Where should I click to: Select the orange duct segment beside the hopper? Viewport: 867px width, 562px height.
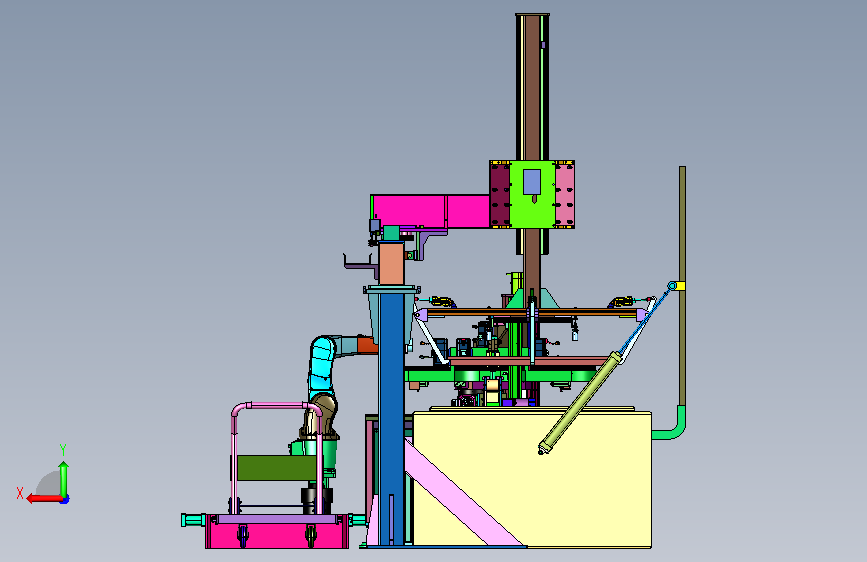point(368,345)
